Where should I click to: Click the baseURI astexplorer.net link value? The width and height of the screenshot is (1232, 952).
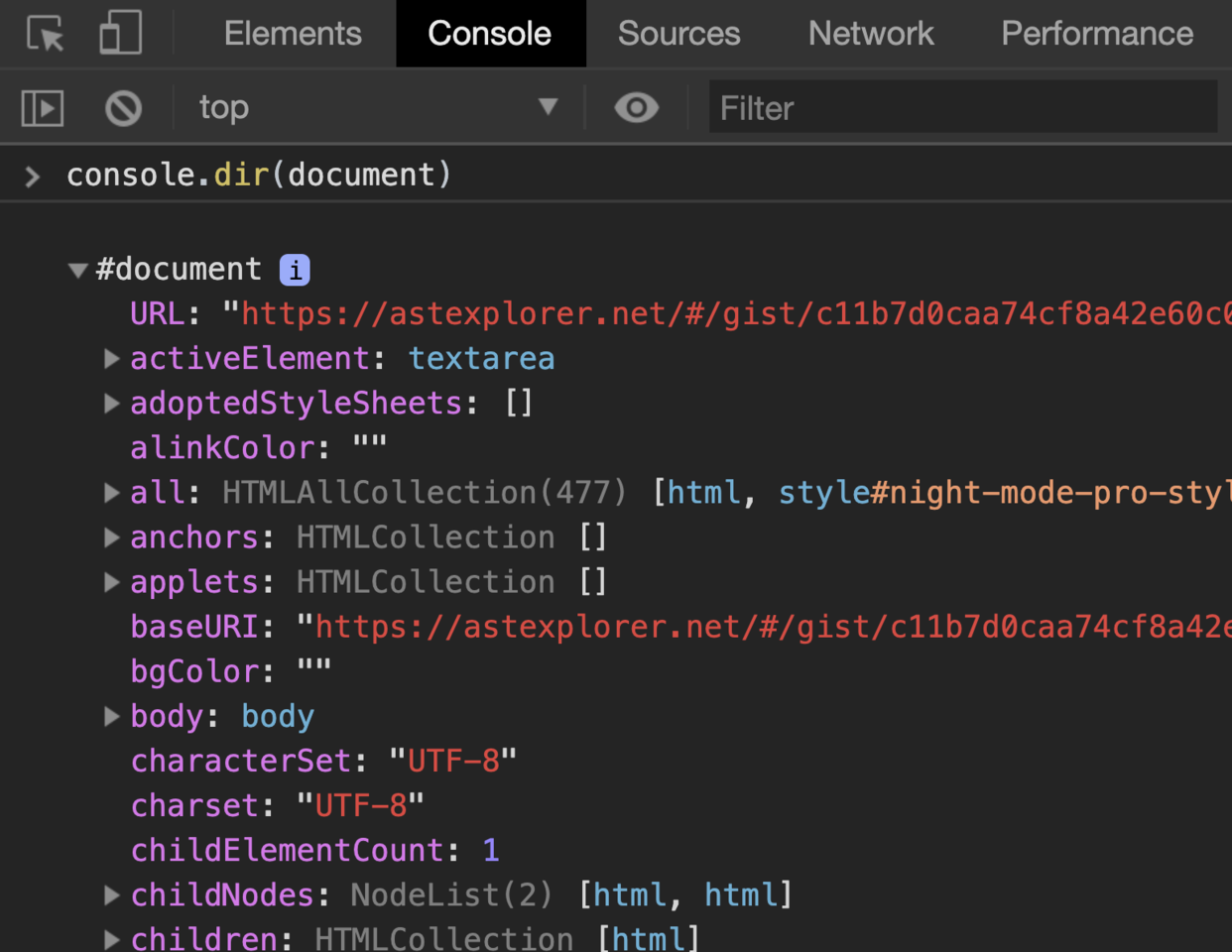[x=773, y=627]
